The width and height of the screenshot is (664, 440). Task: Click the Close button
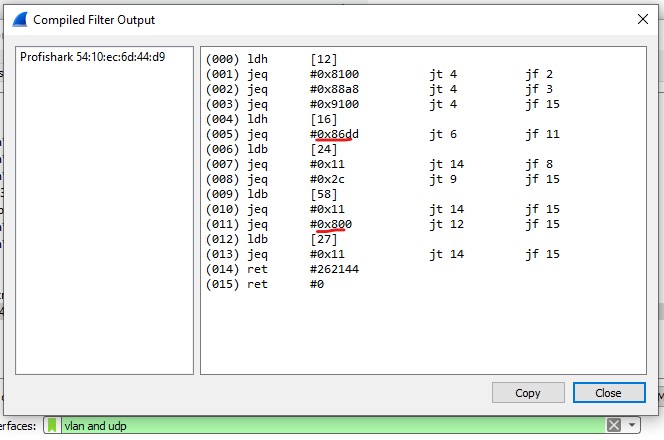[609, 393]
